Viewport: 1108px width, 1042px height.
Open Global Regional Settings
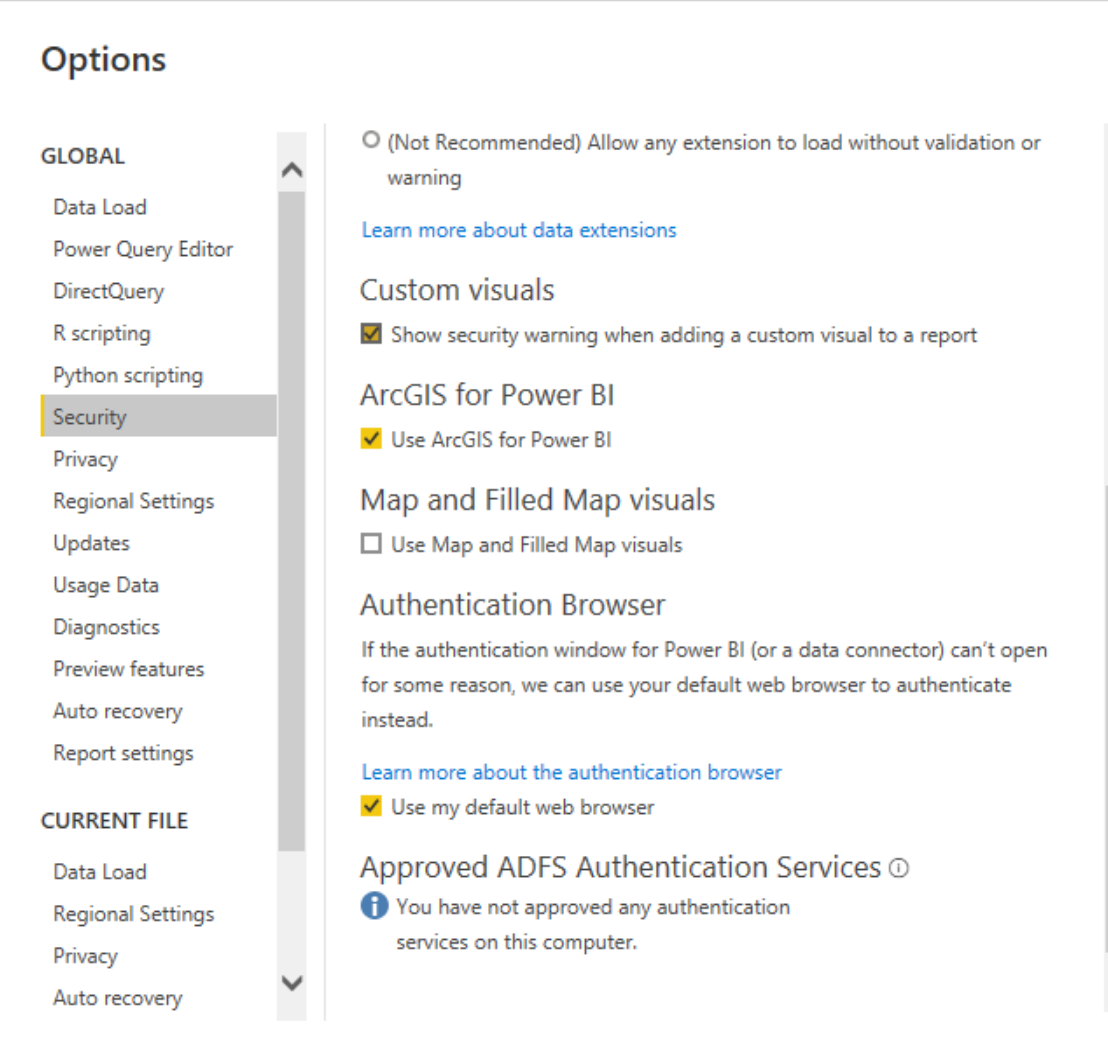(134, 501)
